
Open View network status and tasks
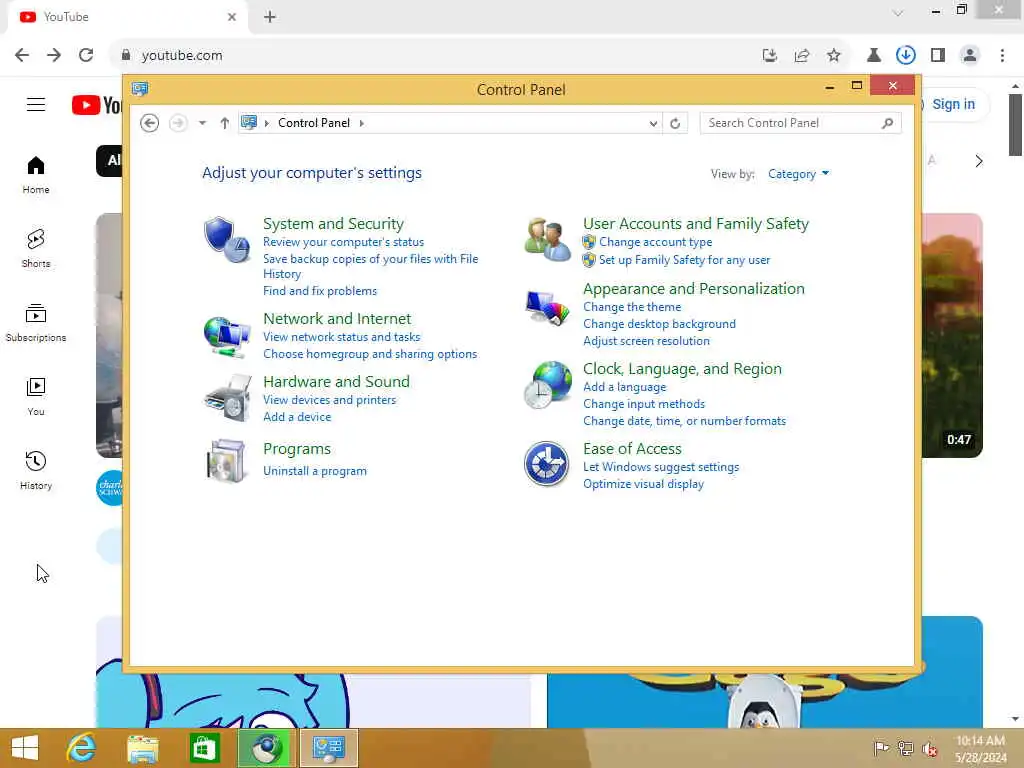click(342, 337)
